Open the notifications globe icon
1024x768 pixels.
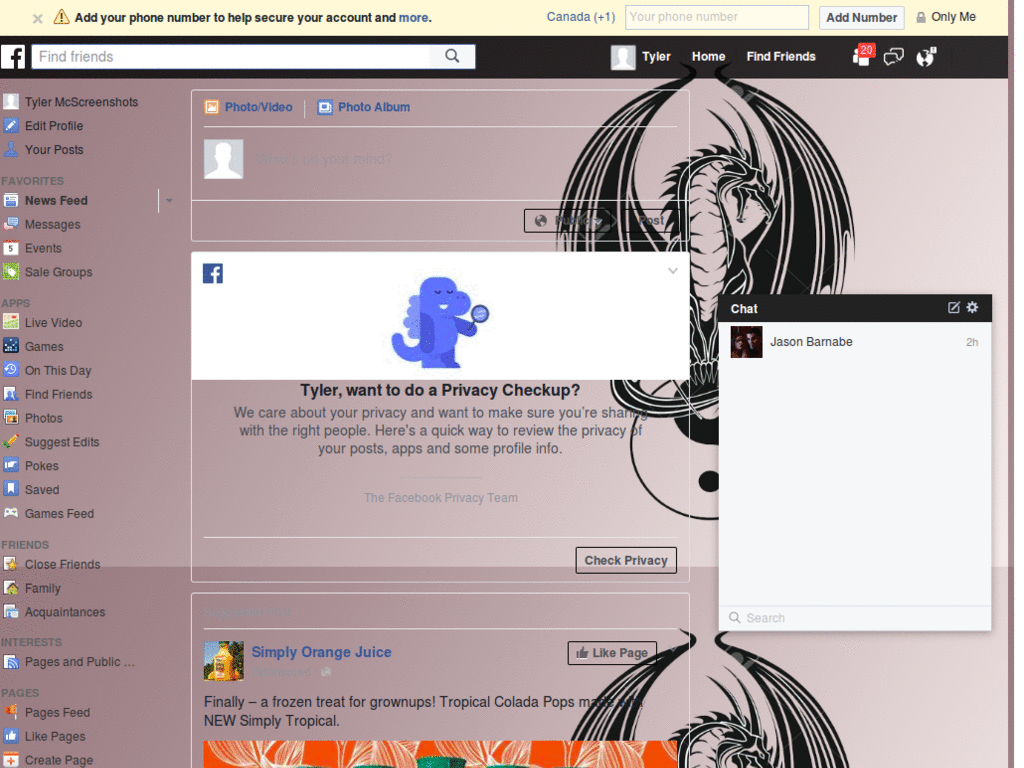[x=925, y=57]
